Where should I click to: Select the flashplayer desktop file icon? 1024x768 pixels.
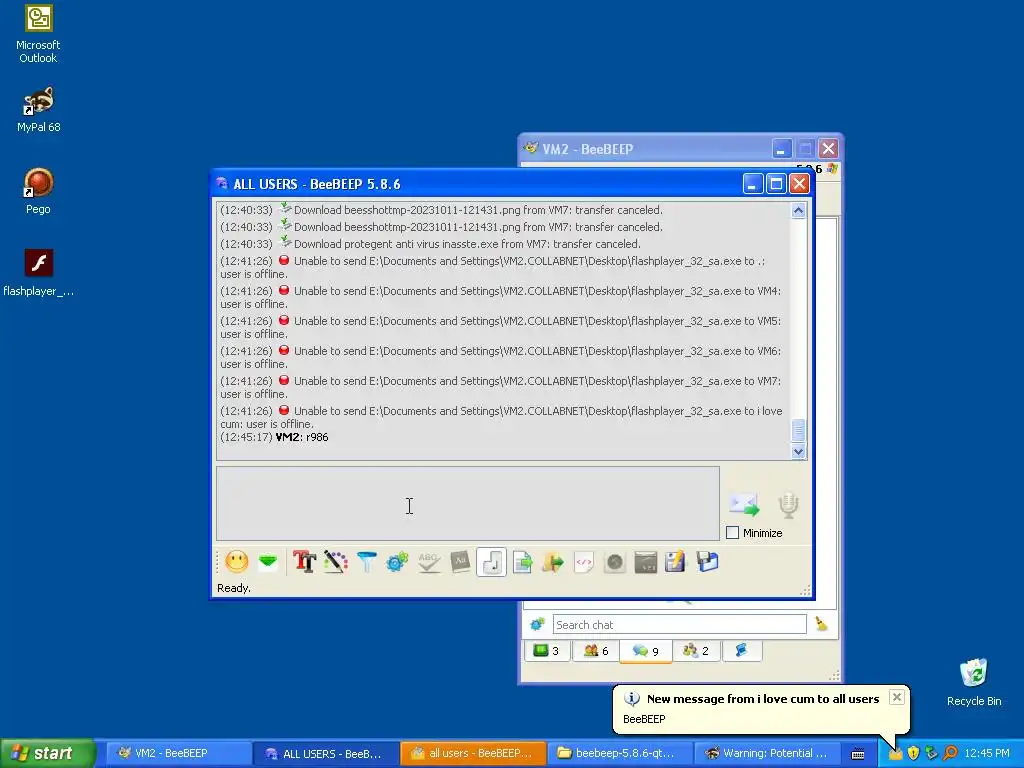(38, 273)
